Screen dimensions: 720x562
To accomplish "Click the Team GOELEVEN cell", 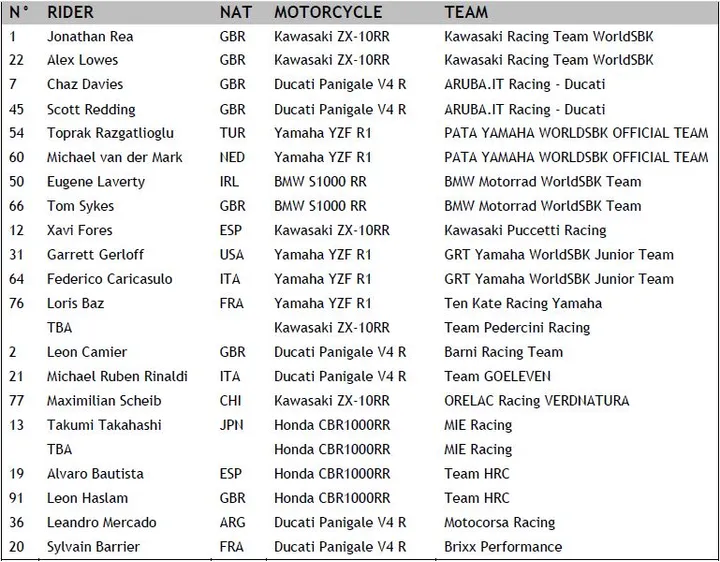I will pyautogui.click(x=497, y=377).
